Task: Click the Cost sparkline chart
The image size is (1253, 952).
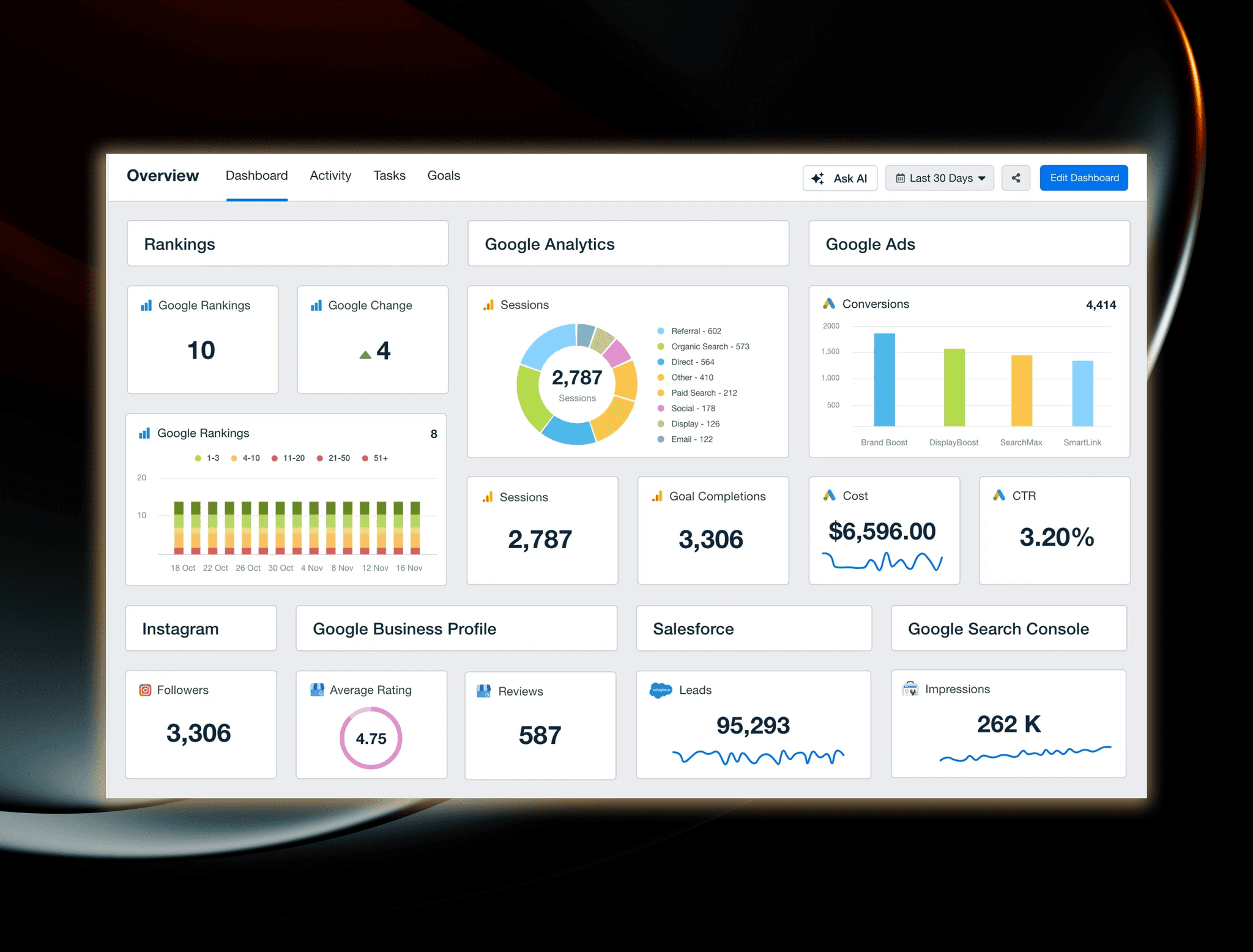Action: click(882, 561)
